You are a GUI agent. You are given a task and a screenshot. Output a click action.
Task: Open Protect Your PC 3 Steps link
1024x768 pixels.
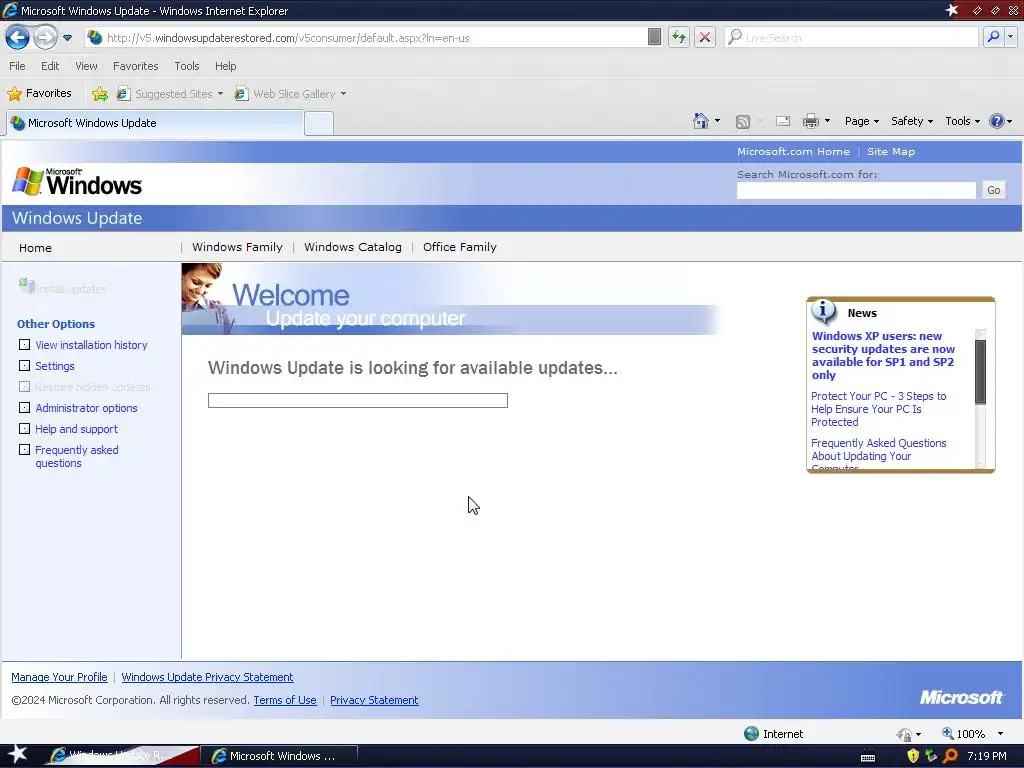[878, 409]
